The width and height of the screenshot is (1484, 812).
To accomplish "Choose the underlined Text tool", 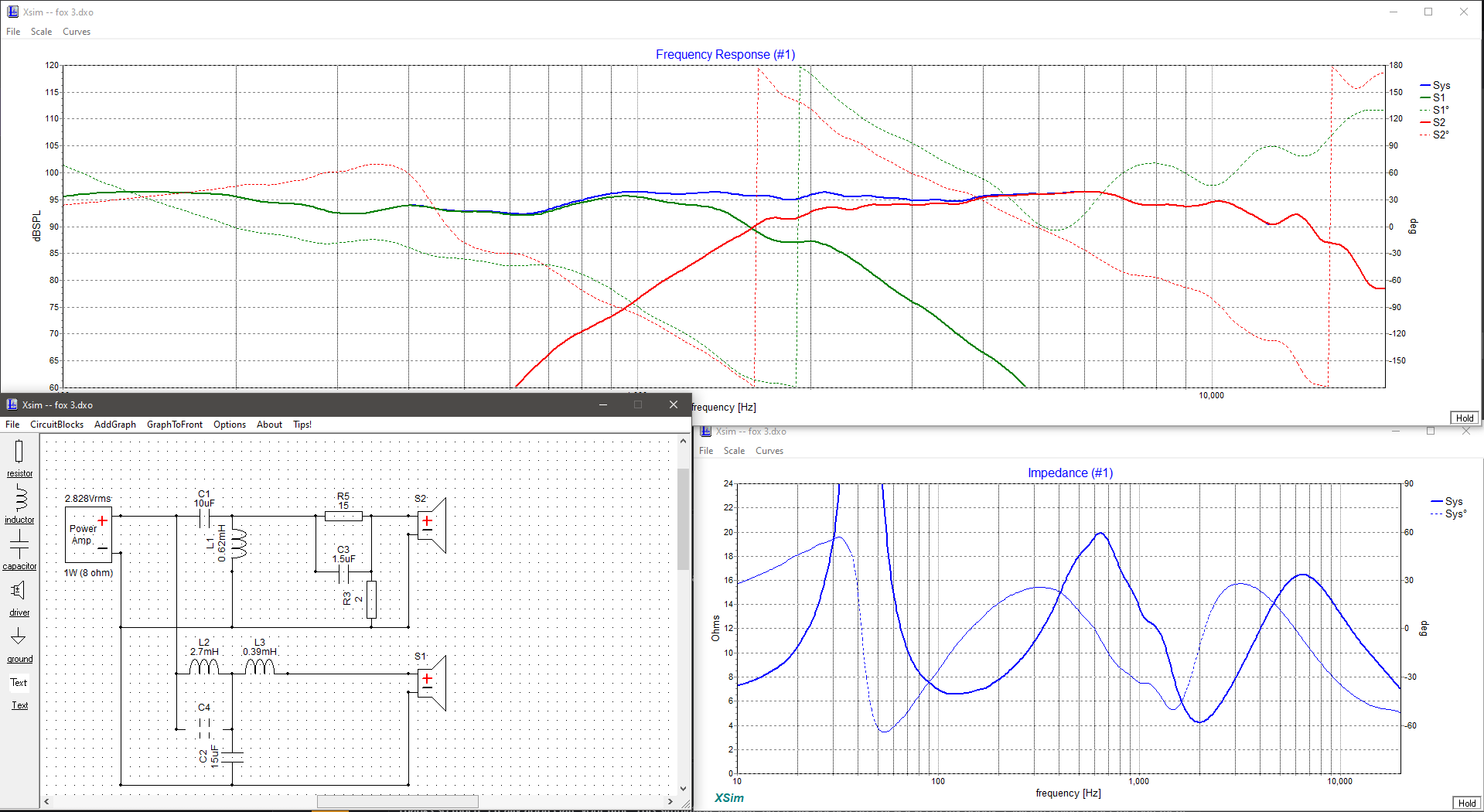I will tap(19, 705).
